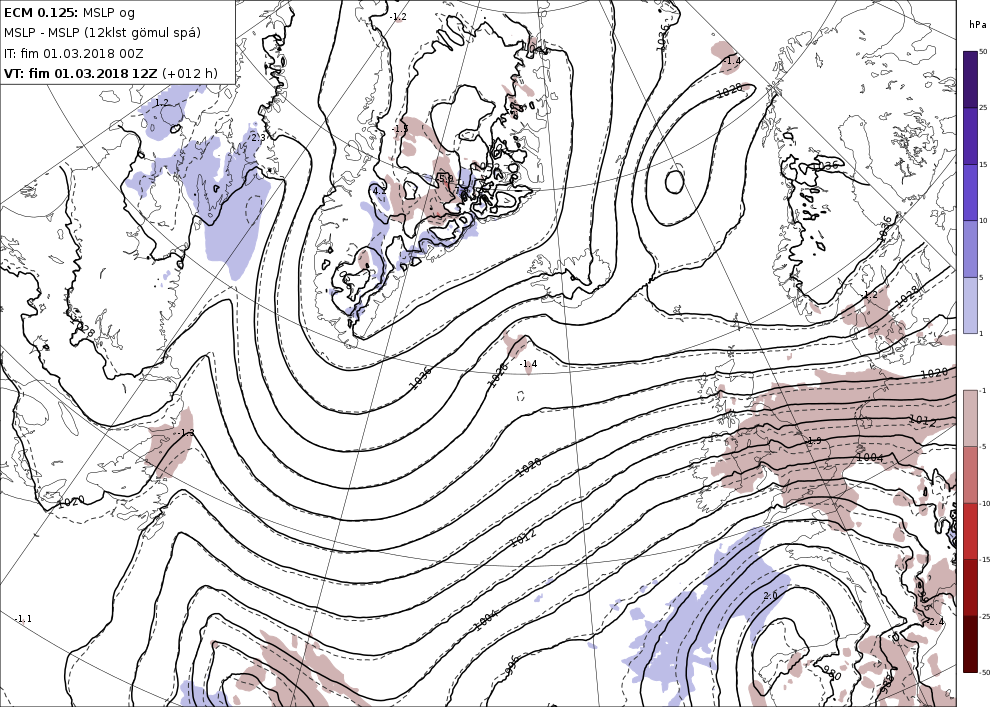This screenshot has height=707, width=1000.
Task: Click the '1020' isobar label at right edge
Action: point(934,373)
